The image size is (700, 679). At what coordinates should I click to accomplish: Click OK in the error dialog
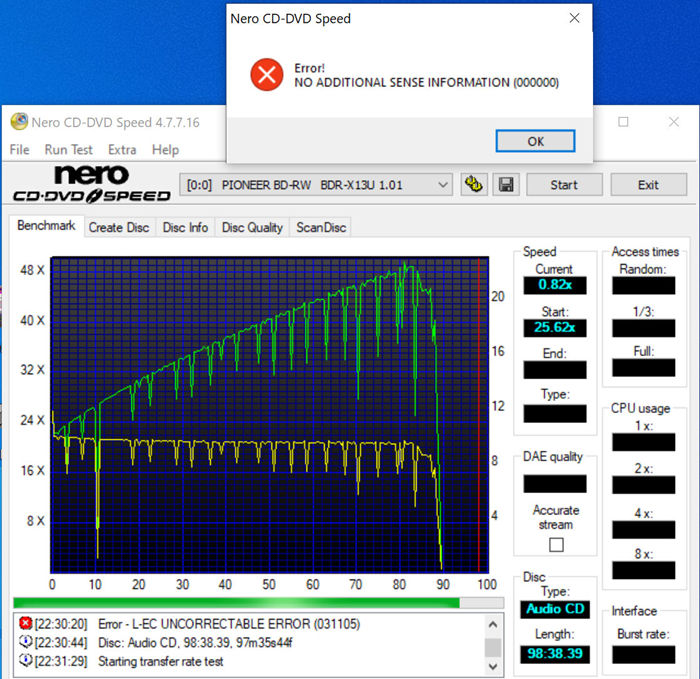click(535, 141)
